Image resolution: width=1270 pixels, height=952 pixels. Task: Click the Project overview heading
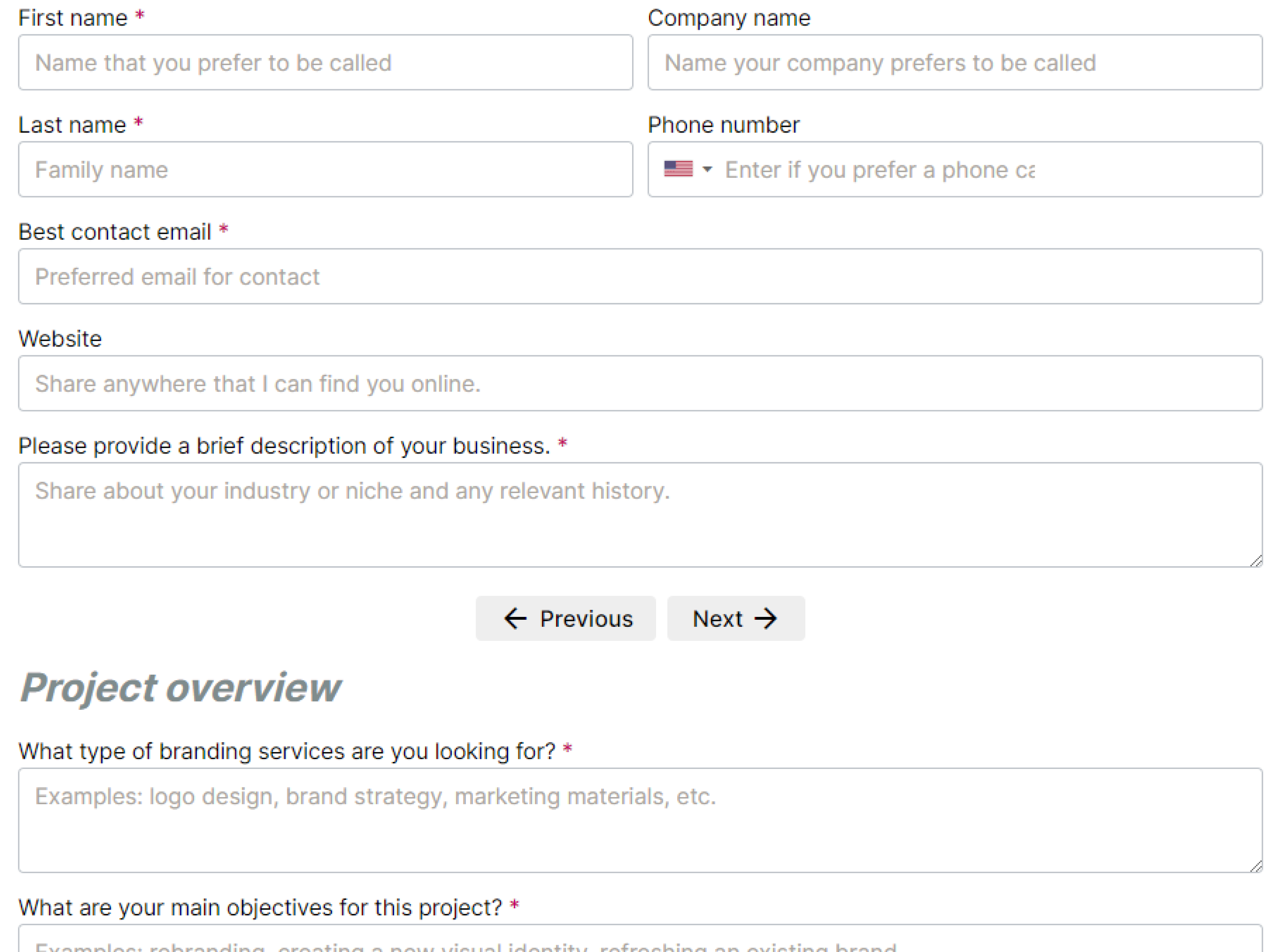click(x=181, y=688)
